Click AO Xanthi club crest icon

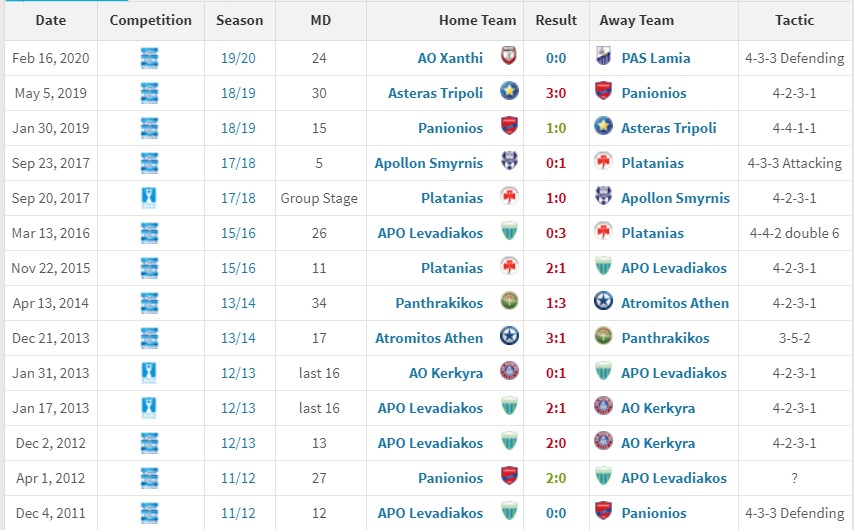coord(509,56)
